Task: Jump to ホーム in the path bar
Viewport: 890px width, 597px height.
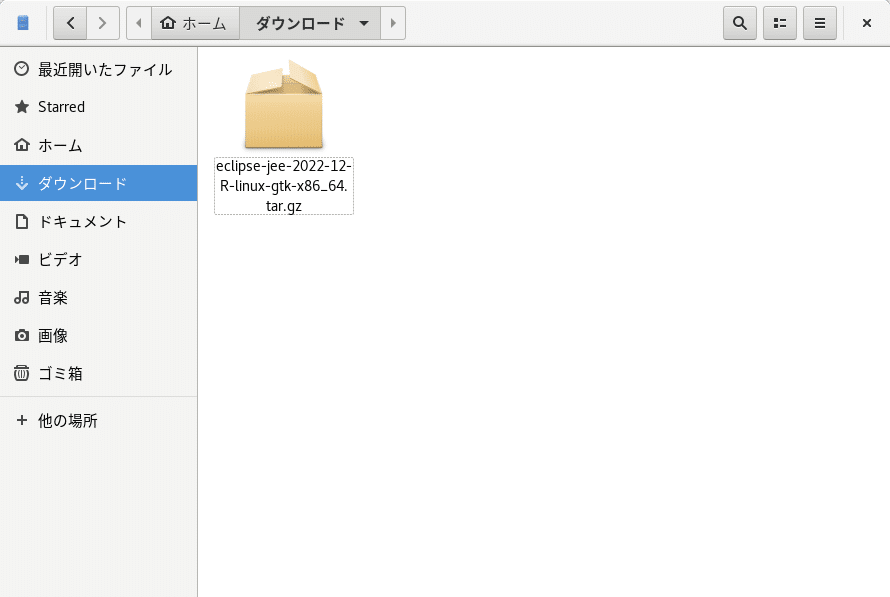Action: [x=195, y=23]
